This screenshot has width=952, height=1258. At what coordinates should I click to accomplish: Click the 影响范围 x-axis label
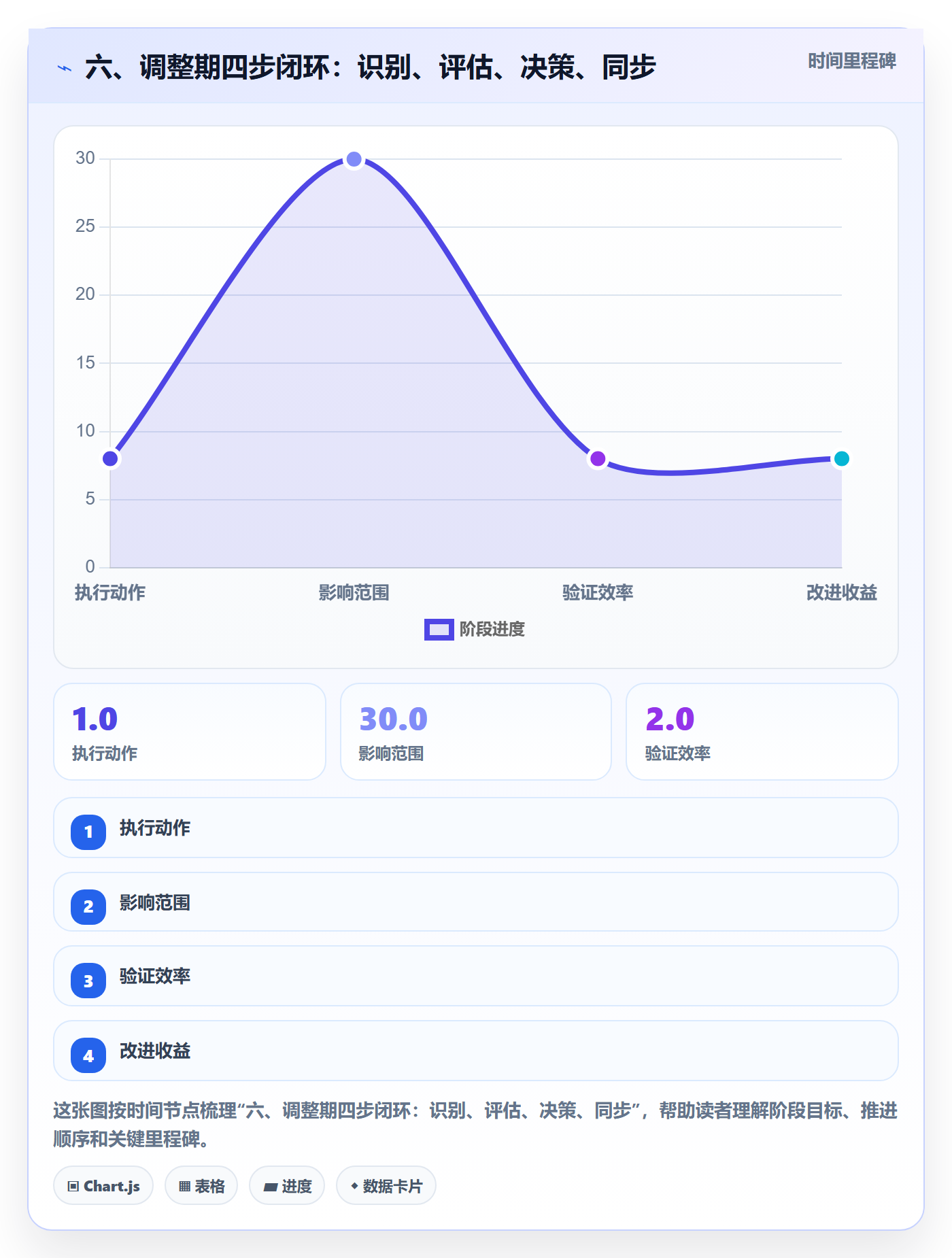pos(354,593)
